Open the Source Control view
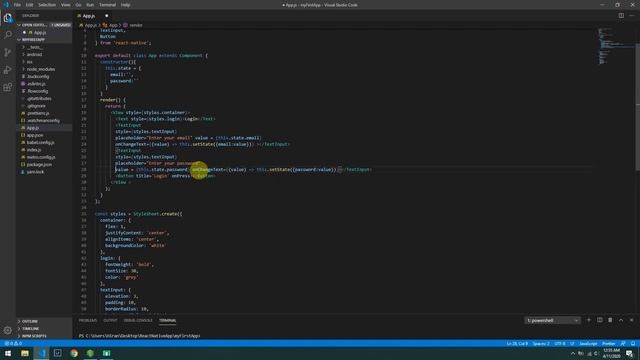The image size is (640, 360). tap(8, 52)
